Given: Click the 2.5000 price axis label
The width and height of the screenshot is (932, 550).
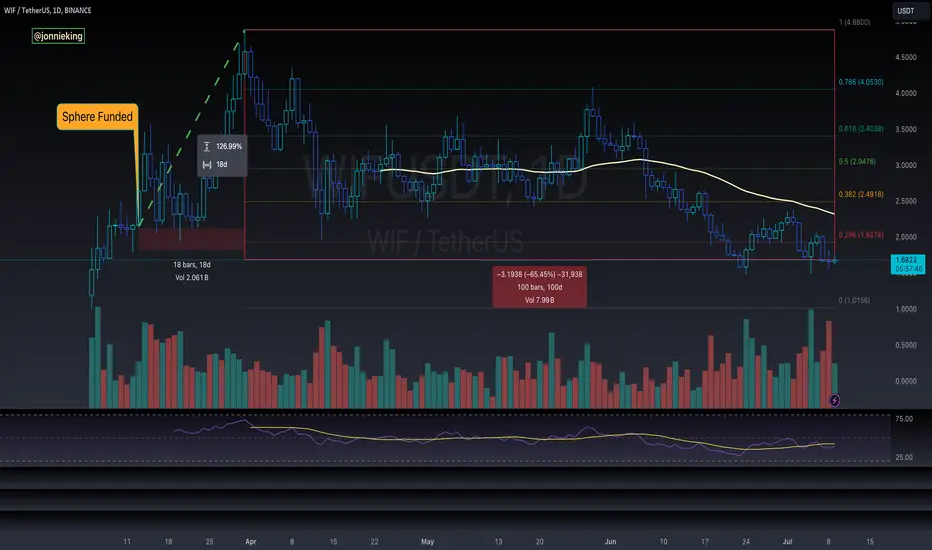Looking at the screenshot, I should [906, 201].
